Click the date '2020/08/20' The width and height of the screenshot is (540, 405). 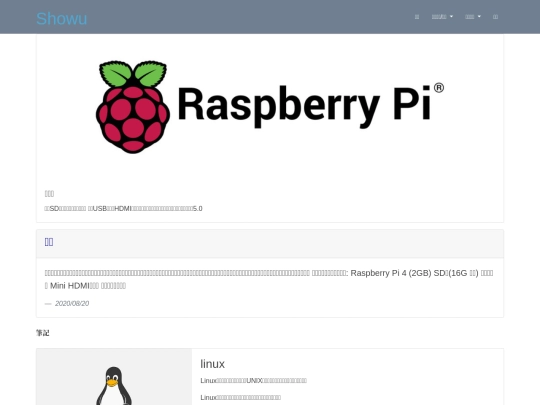pyautogui.click(x=72, y=303)
